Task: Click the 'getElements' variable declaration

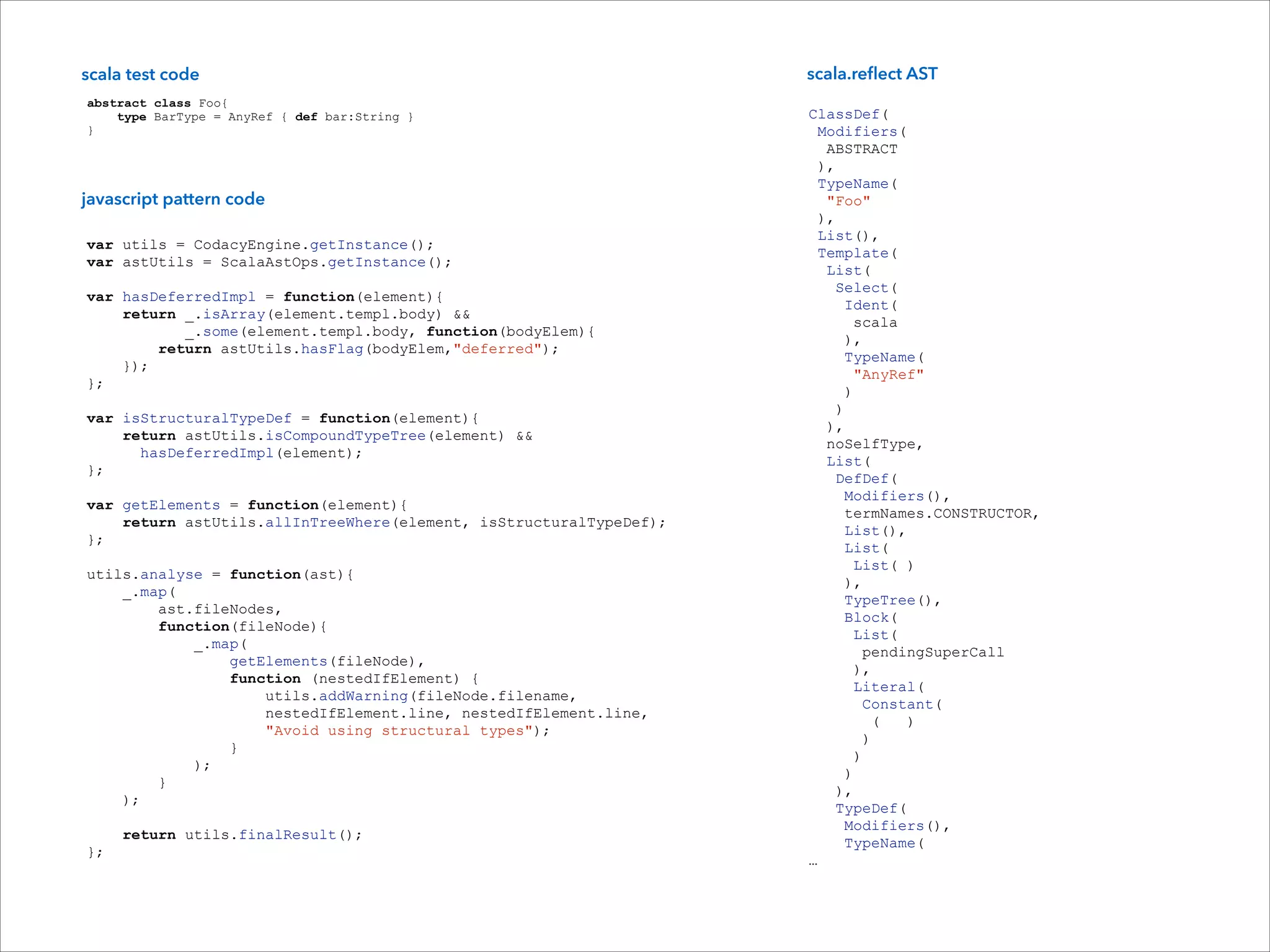Action: [x=247, y=505]
